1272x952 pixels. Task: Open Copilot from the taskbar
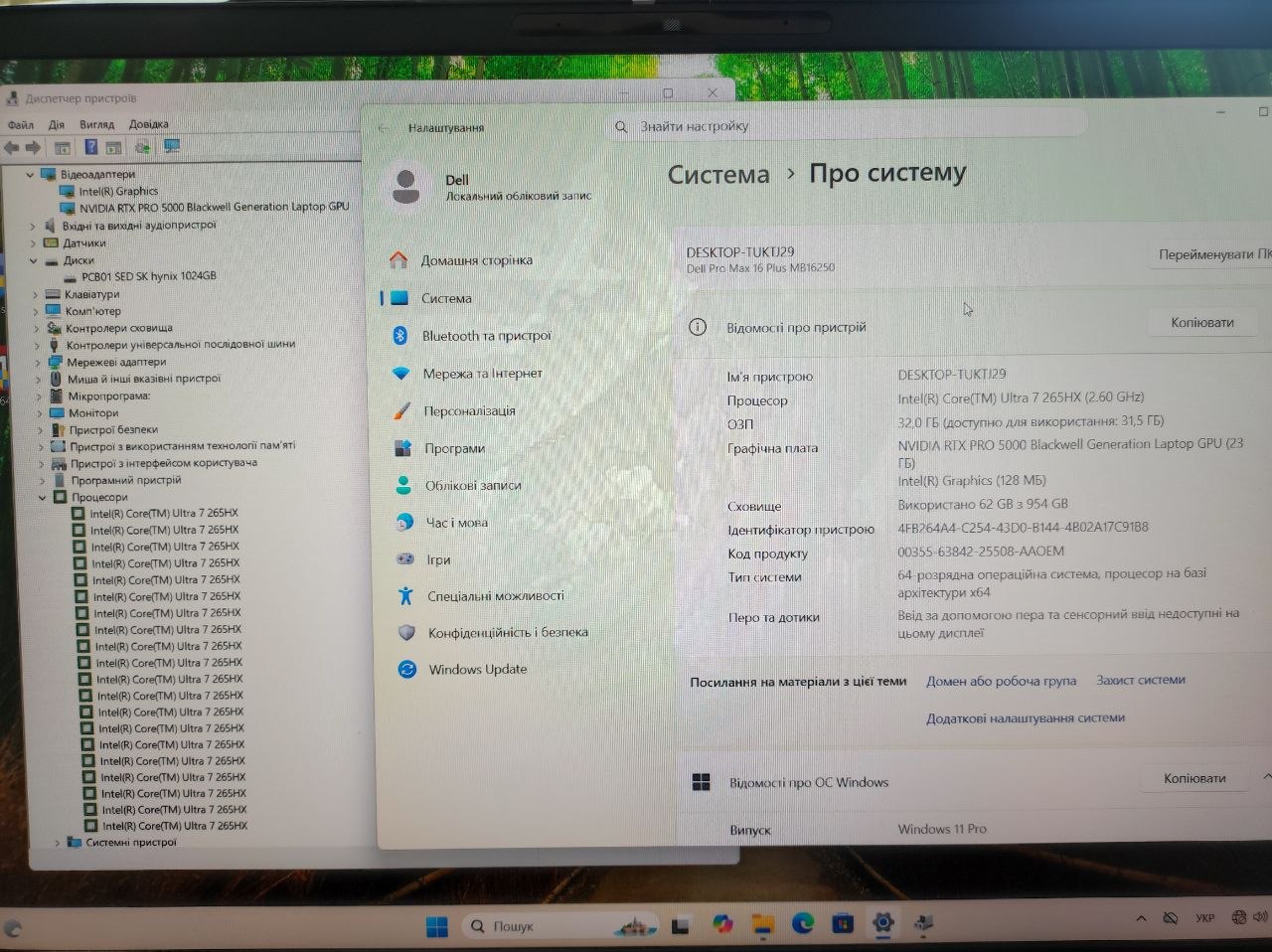pyautogui.click(x=722, y=925)
